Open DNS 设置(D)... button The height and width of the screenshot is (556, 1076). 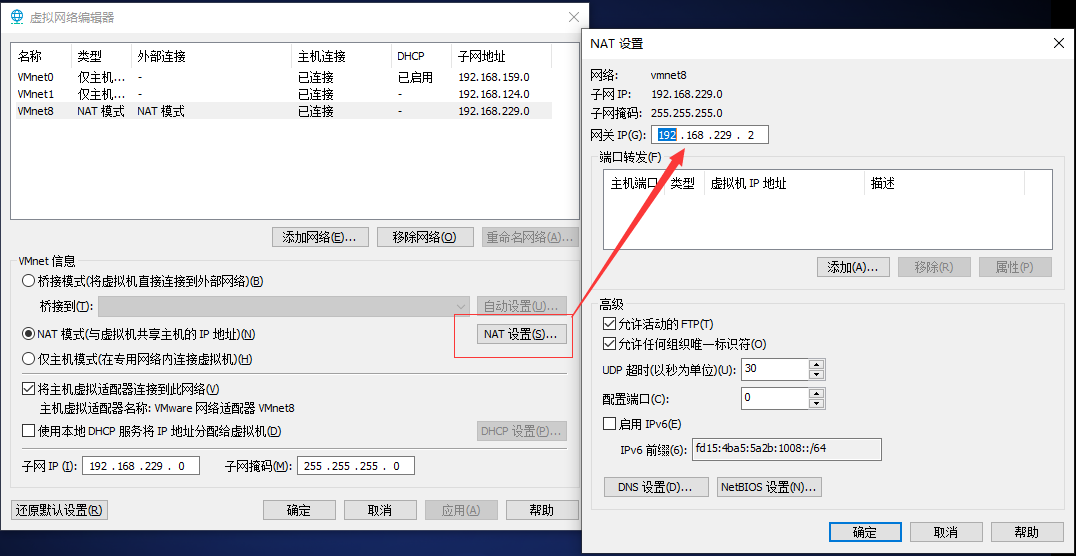pos(655,487)
